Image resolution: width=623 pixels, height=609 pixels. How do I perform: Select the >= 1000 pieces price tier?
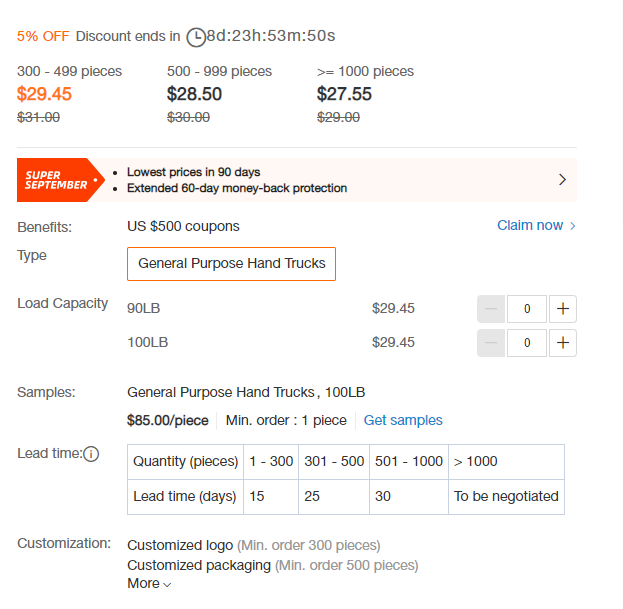(x=365, y=95)
